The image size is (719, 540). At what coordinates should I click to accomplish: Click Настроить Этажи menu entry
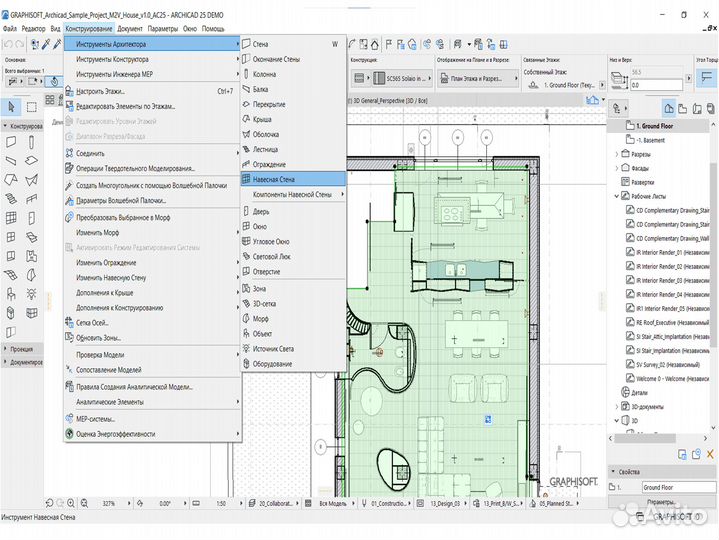152,91
